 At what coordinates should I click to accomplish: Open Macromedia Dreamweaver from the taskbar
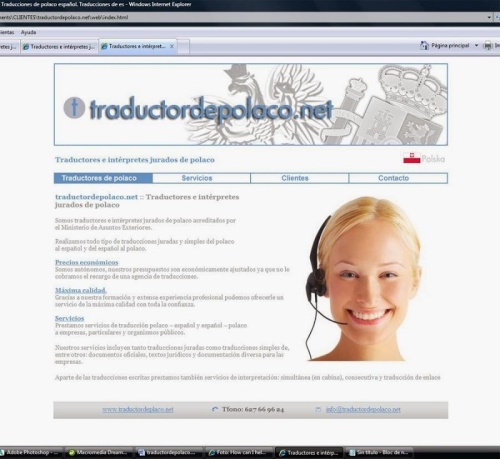point(99,452)
